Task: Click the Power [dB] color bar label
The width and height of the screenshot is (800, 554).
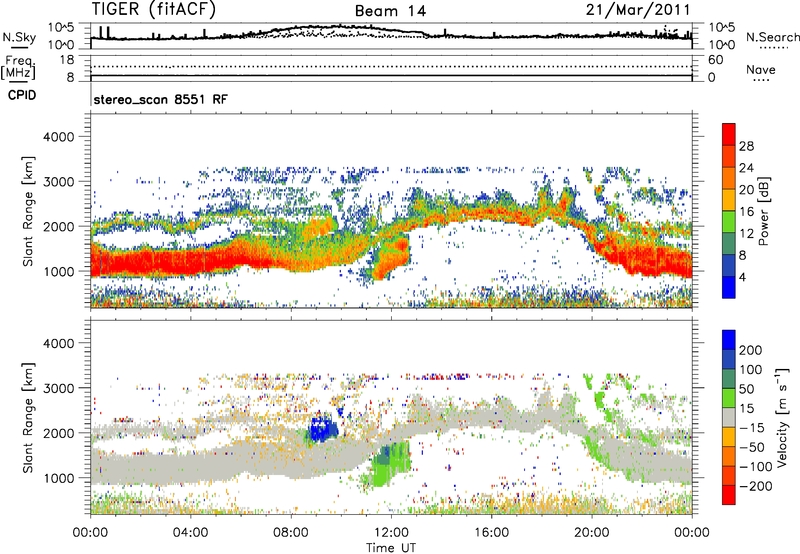Action: click(x=764, y=211)
